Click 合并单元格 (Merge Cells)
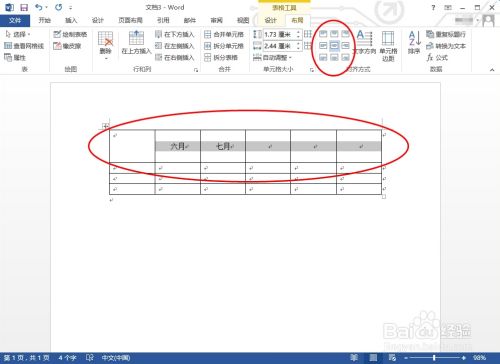The width and height of the screenshot is (500, 364). pos(224,34)
